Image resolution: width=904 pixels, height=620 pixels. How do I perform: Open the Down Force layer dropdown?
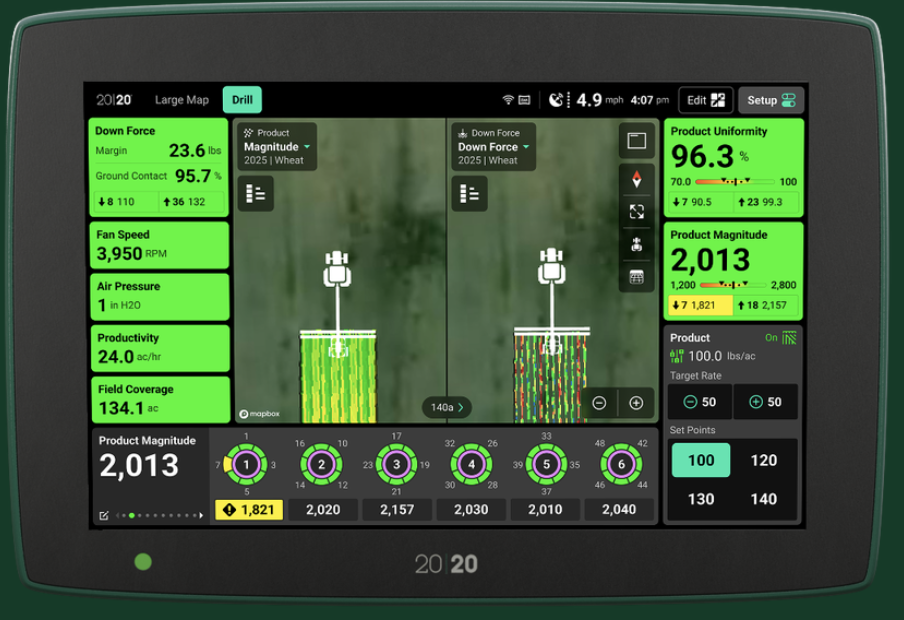click(494, 146)
